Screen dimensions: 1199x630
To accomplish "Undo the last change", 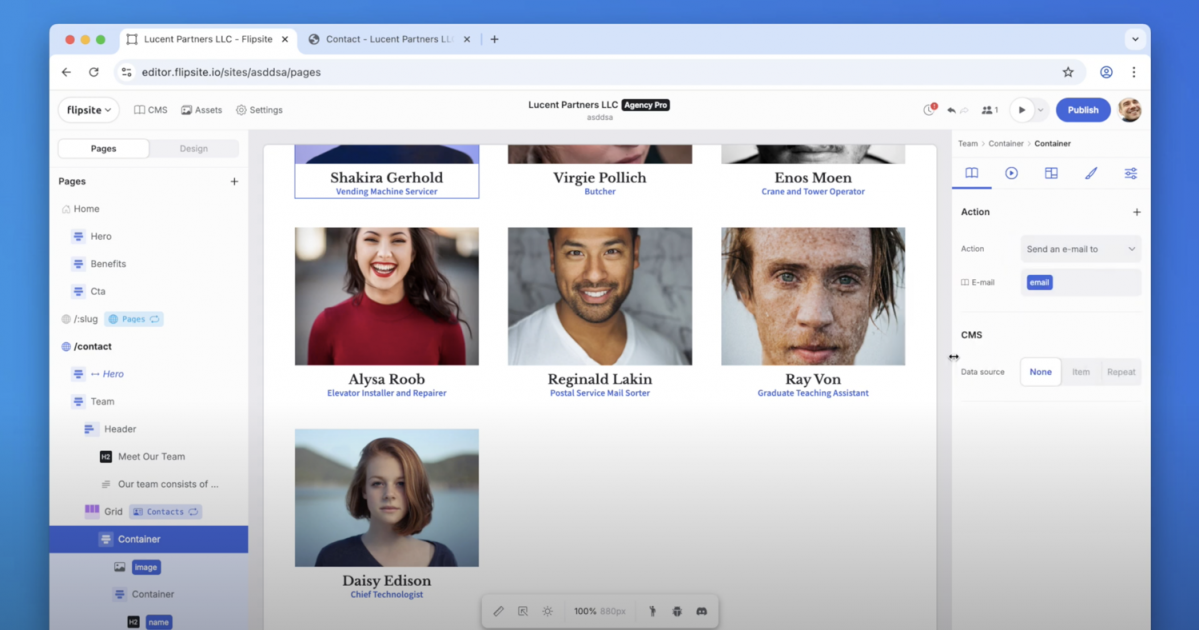I will click(951, 110).
